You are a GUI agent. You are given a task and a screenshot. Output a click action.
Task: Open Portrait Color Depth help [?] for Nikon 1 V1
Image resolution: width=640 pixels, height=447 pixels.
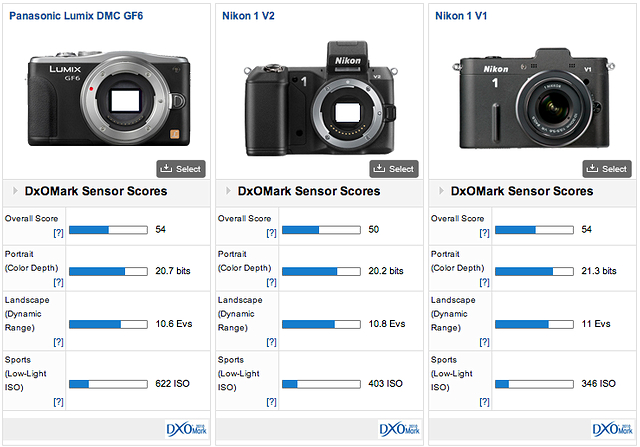click(484, 282)
